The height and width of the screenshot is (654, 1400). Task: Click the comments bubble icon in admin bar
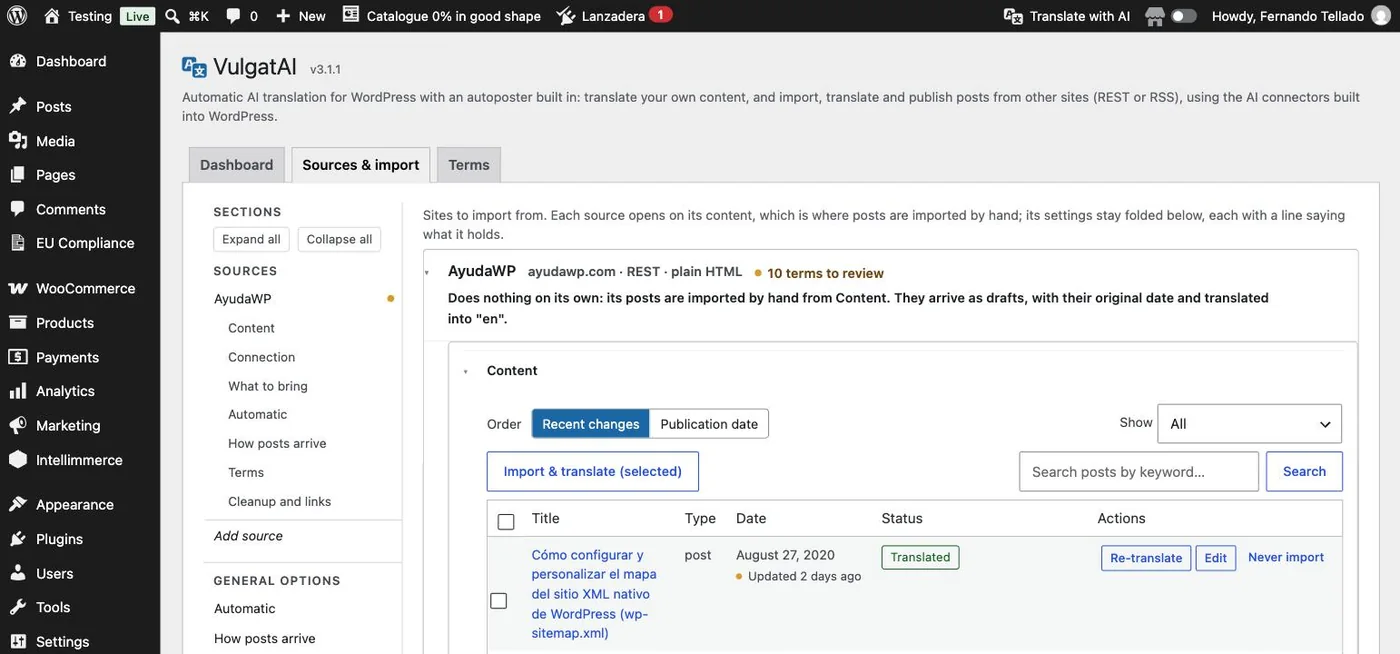233,16
